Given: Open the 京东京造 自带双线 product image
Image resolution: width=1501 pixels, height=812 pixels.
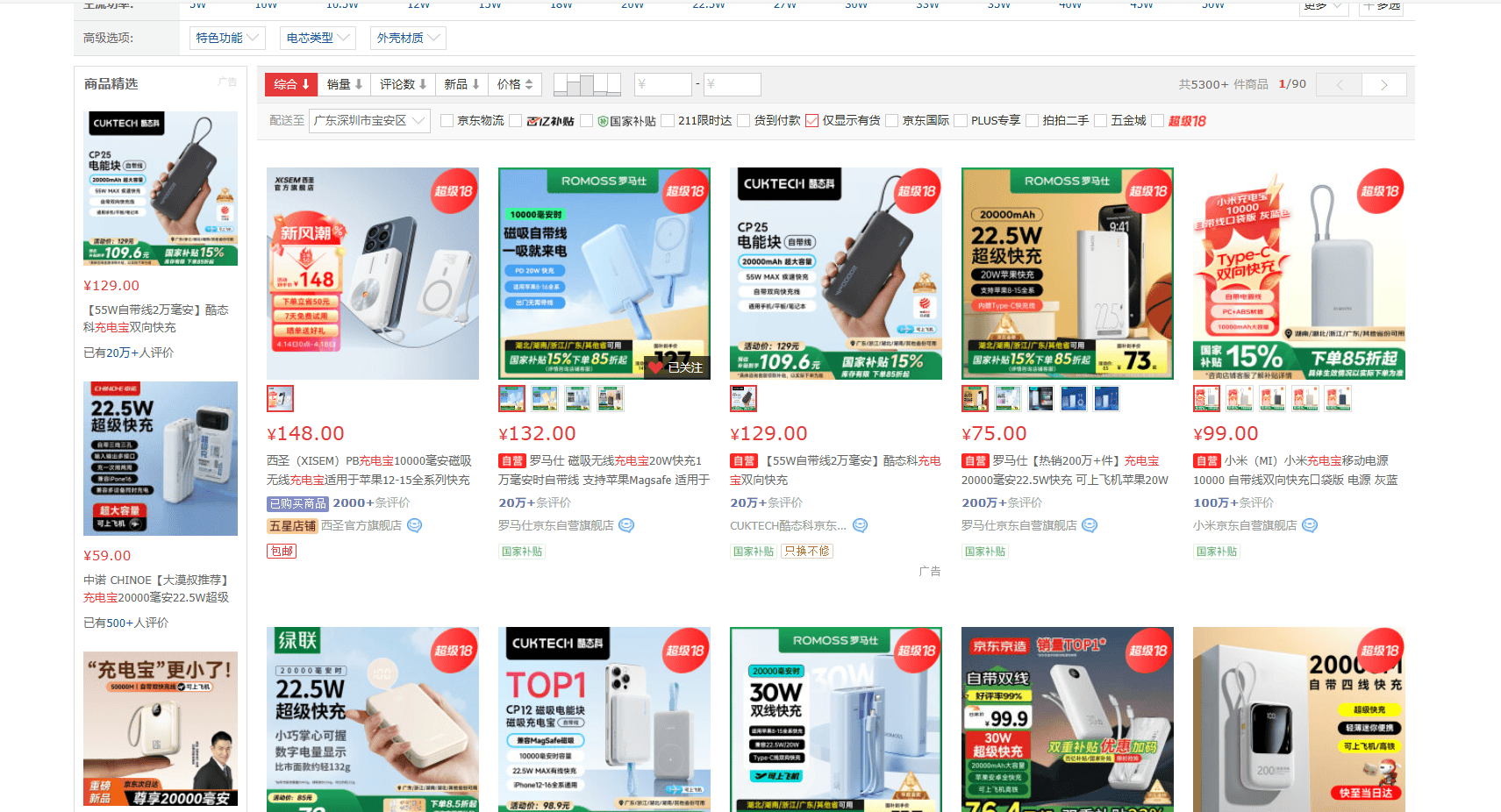Looking at the screenshot, I should (1068, 719).
